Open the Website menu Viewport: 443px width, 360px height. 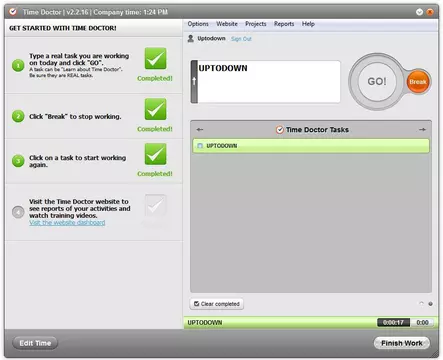coord(227,24)
